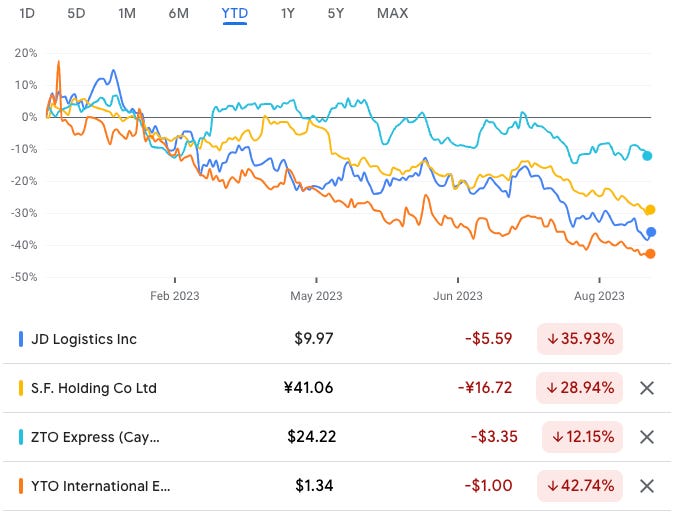This screenshot has width=673, height=515.
Task: Click ZTO Express teal color marker
Action: [21, 437]
